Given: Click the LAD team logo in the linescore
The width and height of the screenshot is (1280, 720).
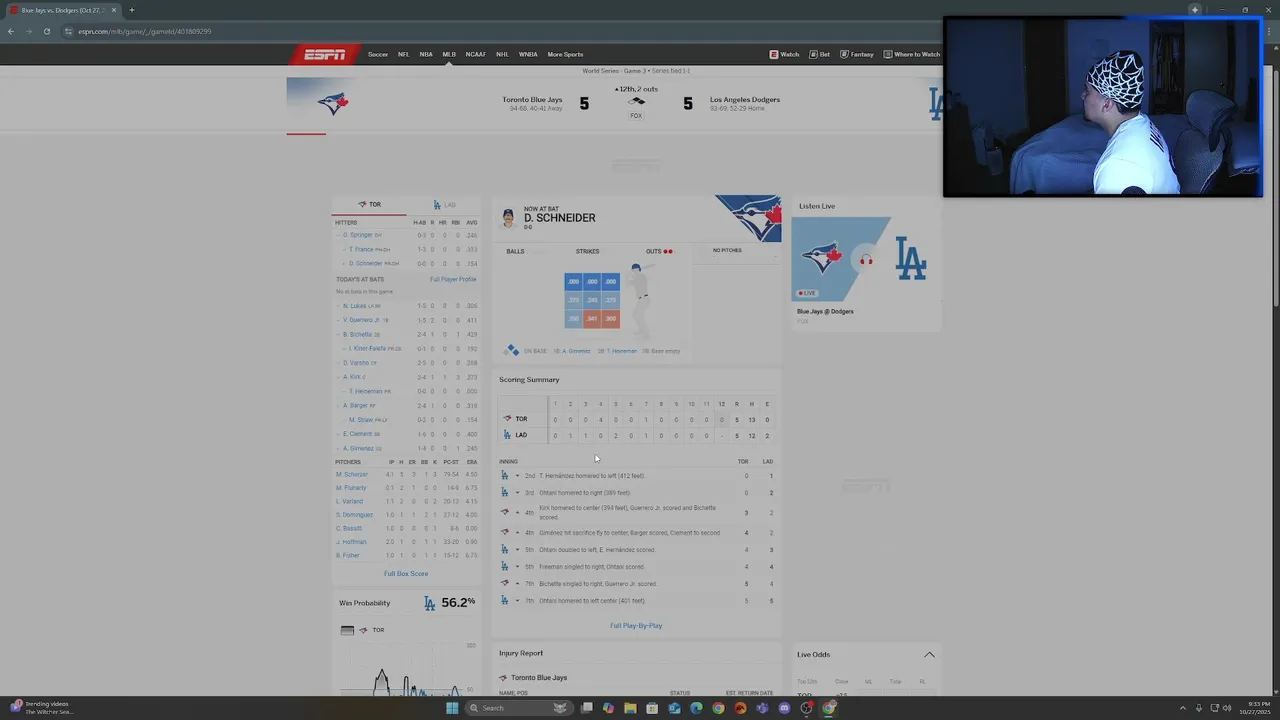Looking at the screenshot, I should tap(507, 435).
